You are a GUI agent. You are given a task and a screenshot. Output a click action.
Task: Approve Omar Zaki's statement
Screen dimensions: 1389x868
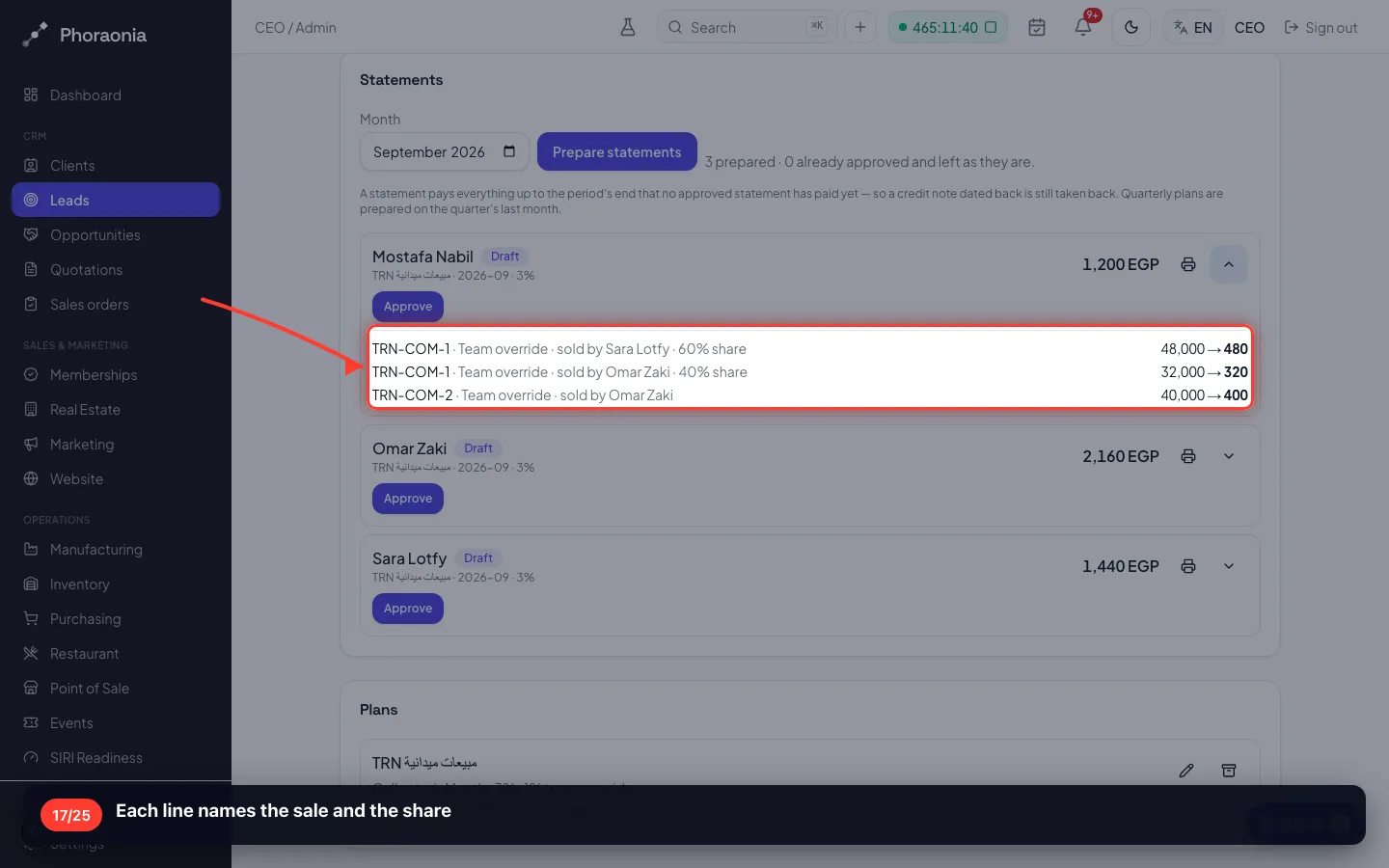click(x=408, y=499)
